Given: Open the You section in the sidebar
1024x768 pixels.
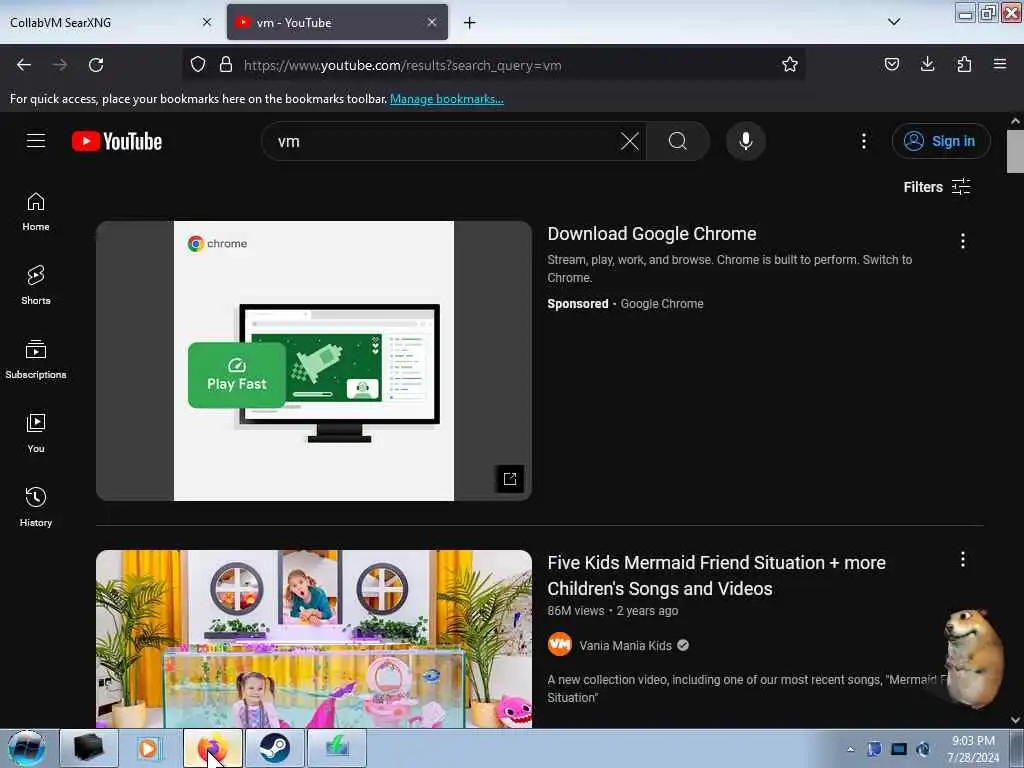Looking at the screenshot, I should (36, 434).
